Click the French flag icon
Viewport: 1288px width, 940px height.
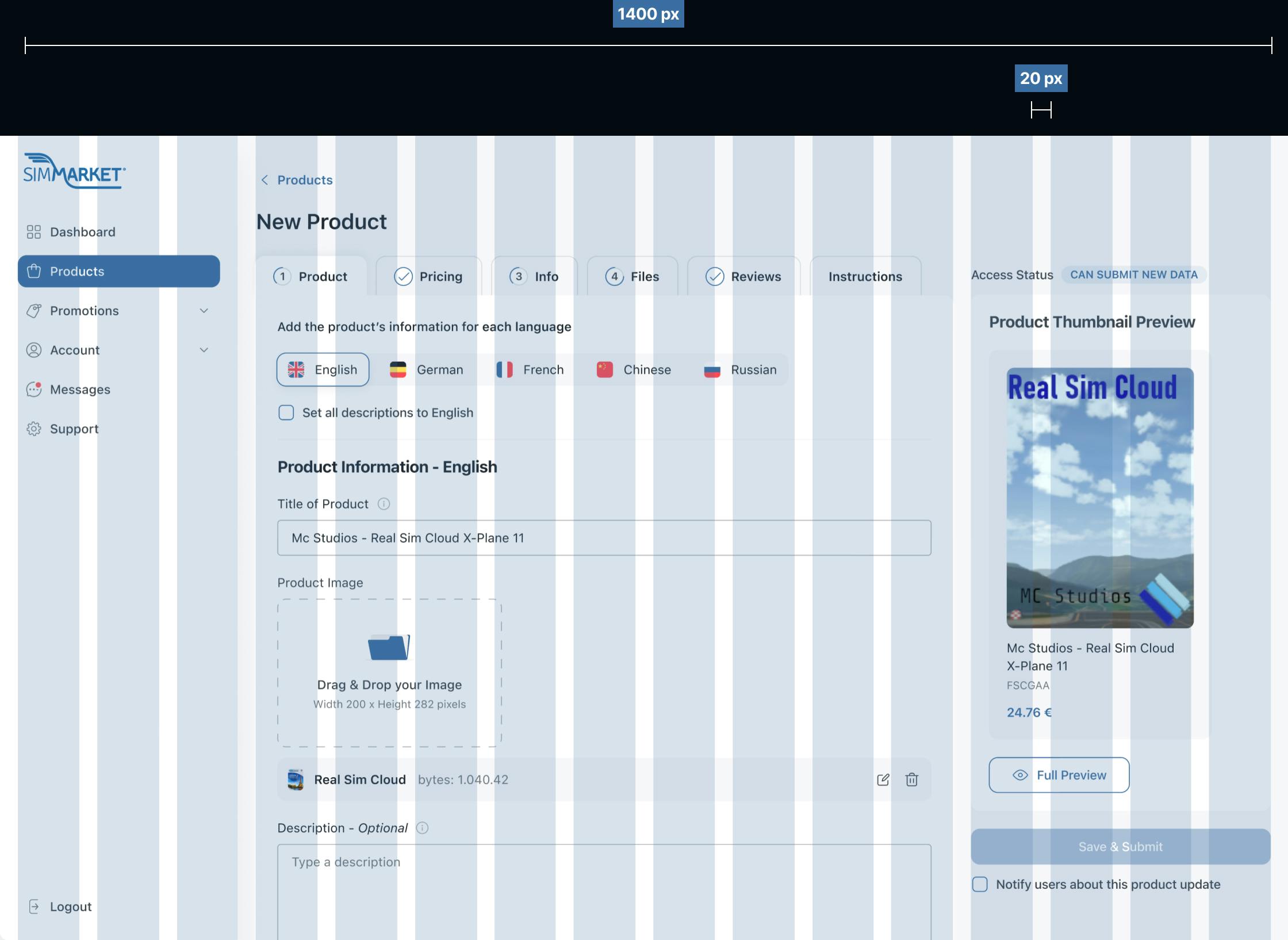pyautogui.click(x=504, y=370)
